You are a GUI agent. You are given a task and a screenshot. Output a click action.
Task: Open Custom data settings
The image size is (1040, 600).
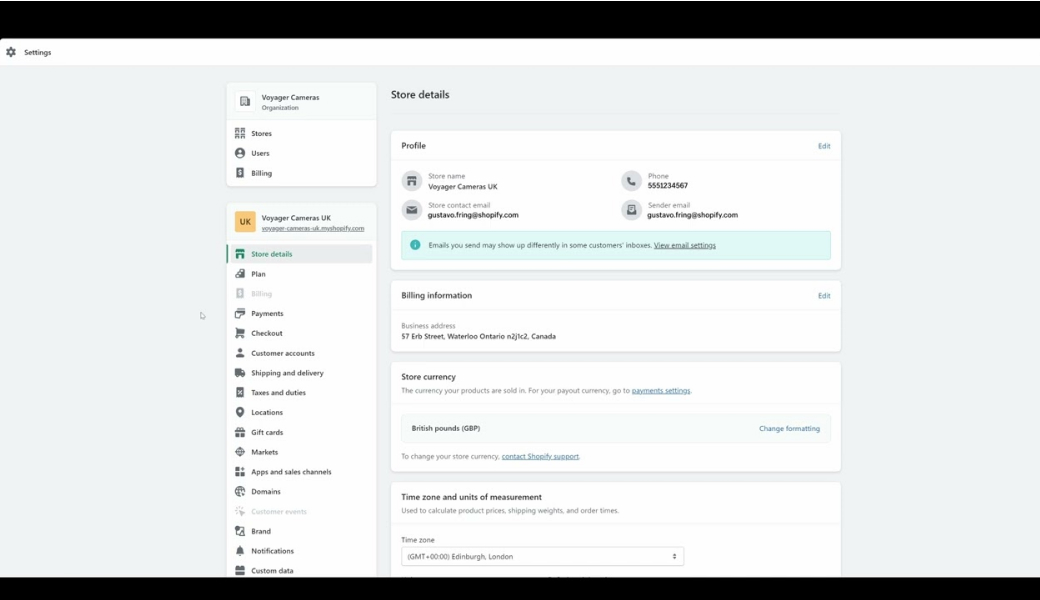tap(272, 571)
